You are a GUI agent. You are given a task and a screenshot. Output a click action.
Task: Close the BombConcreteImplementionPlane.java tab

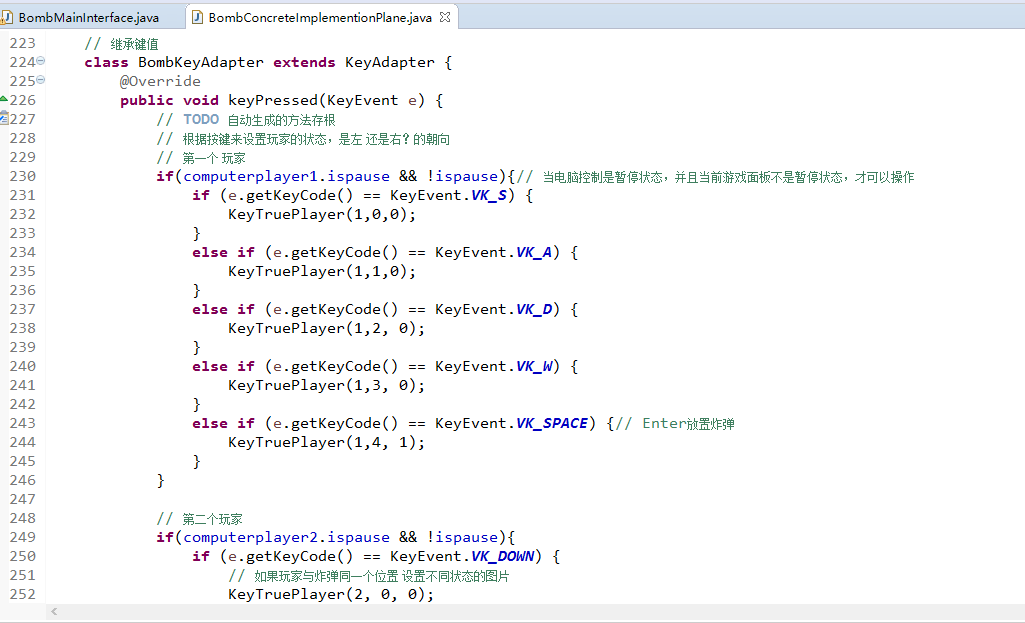pyautogui.click(x=445, y=17)
